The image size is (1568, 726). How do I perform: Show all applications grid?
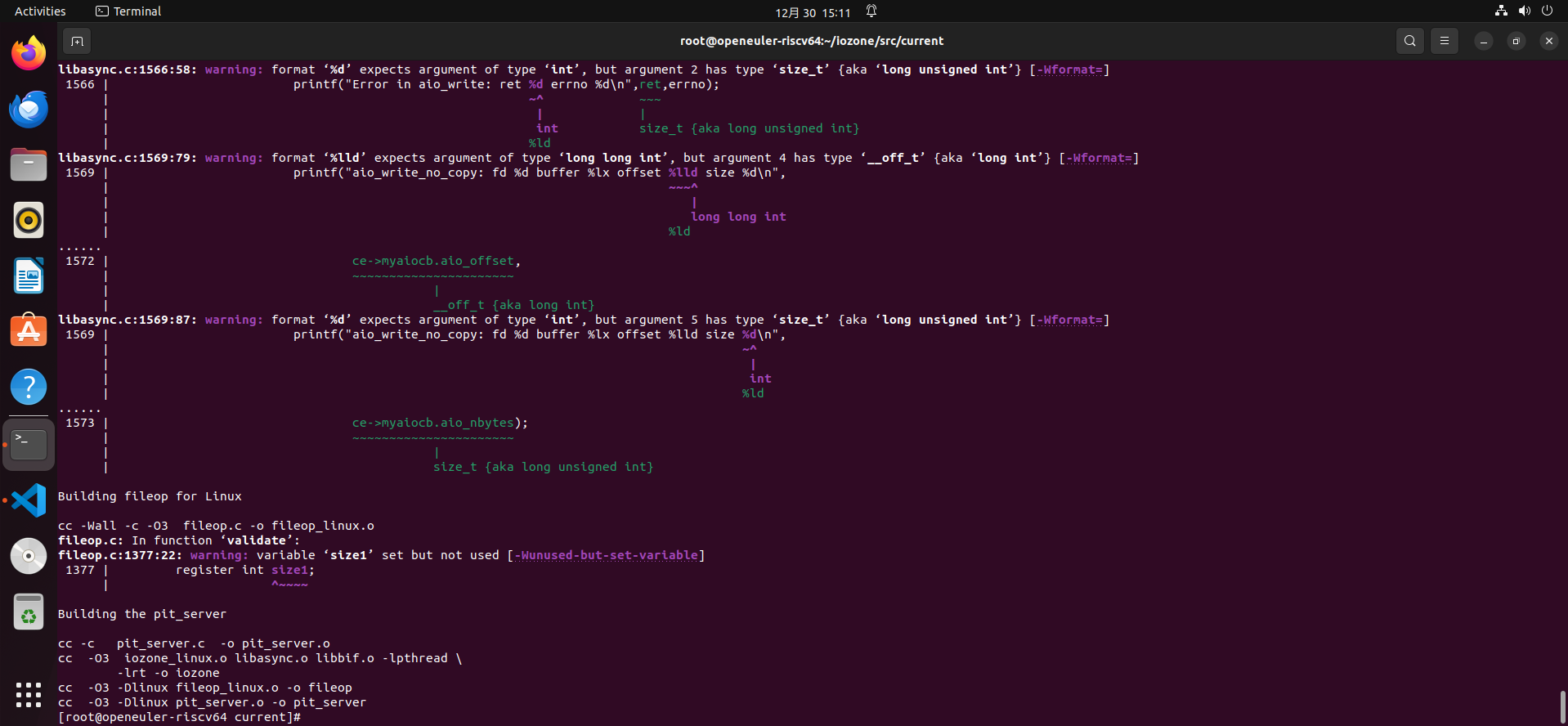click(29, 695)
